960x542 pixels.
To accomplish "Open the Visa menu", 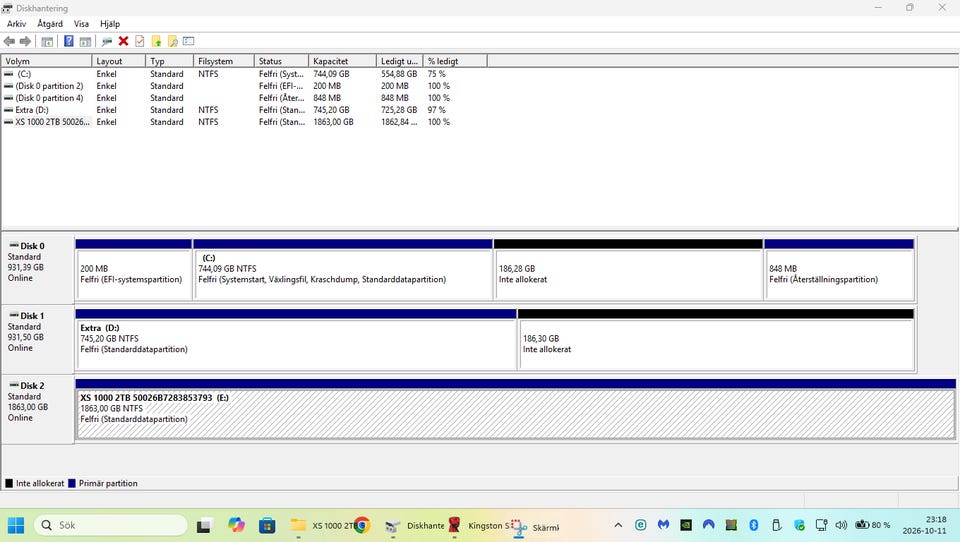I will point(81,24).
